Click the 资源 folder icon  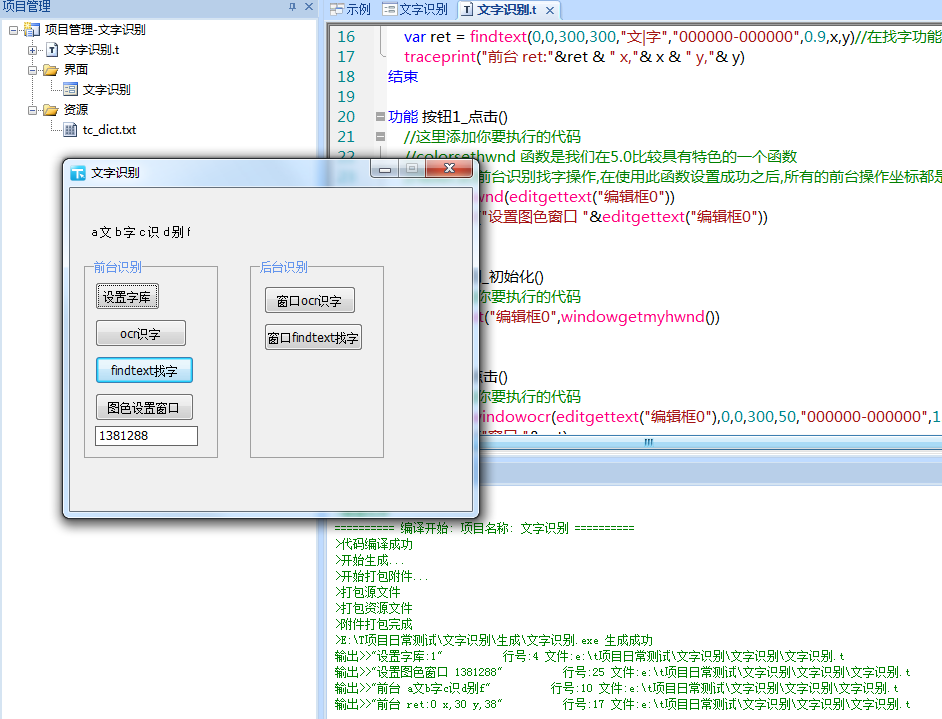click(x=50, y=110)
